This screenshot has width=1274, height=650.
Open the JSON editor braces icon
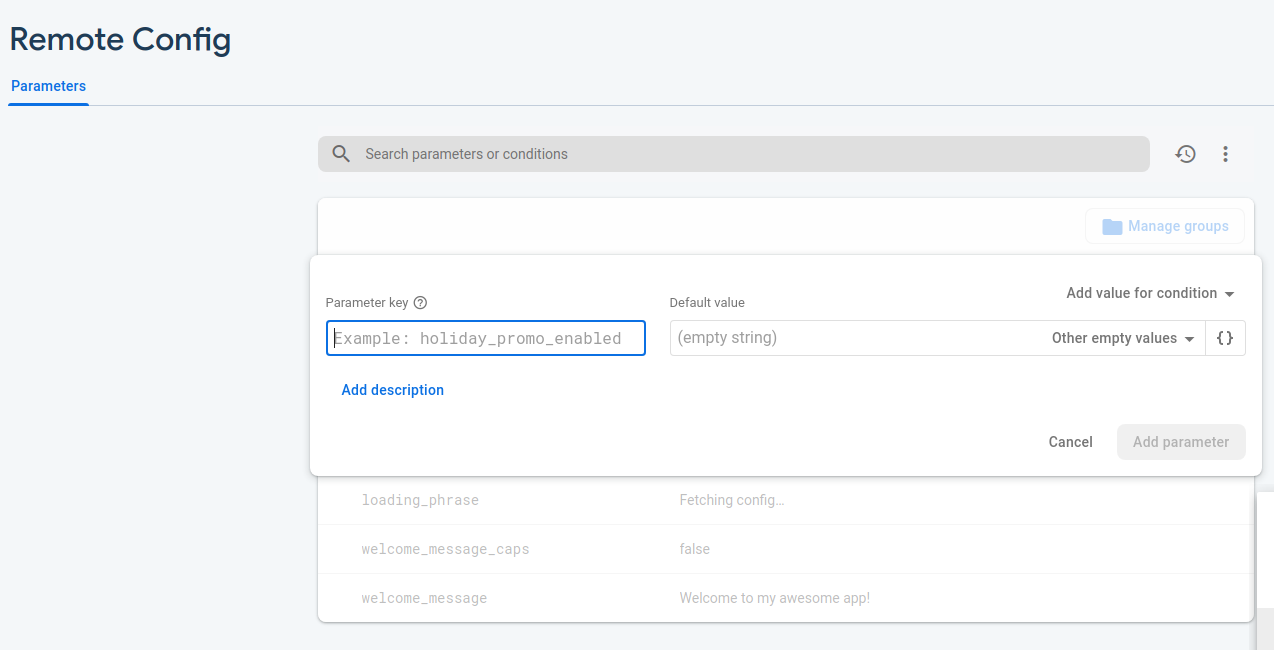click(1225, 338)
